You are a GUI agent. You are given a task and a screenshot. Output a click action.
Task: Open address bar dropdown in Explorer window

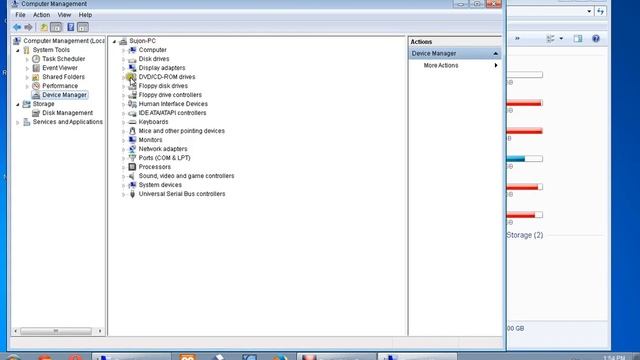coord(589,11)
